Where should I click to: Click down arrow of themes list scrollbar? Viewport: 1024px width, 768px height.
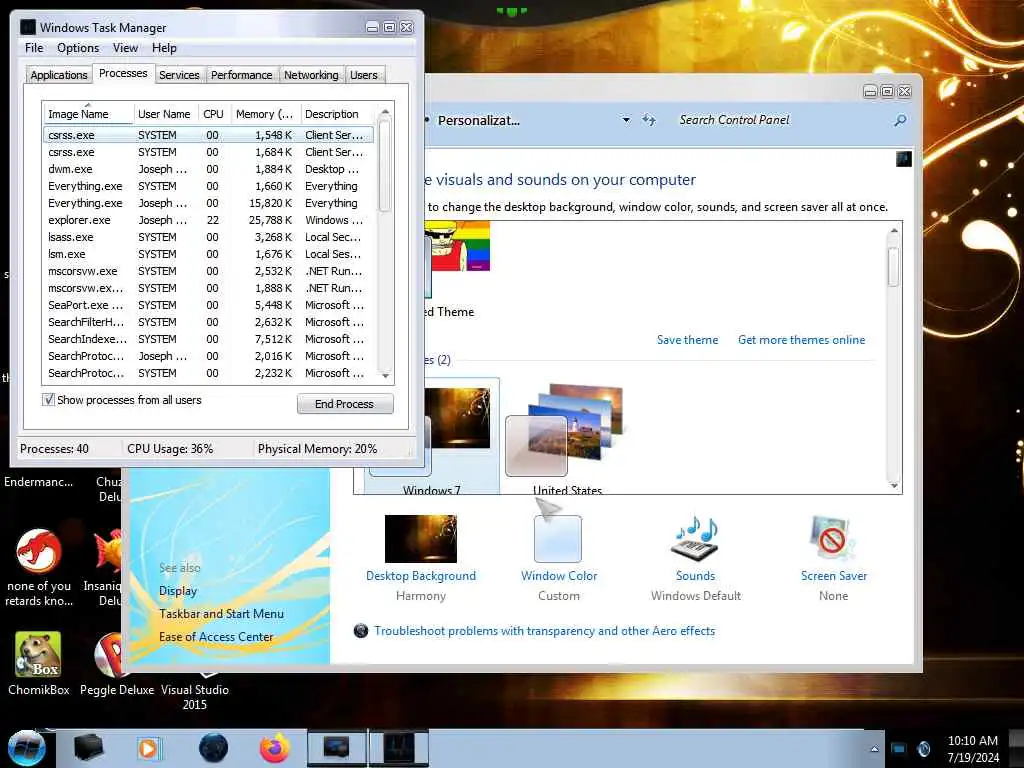[x=894, y=485]
